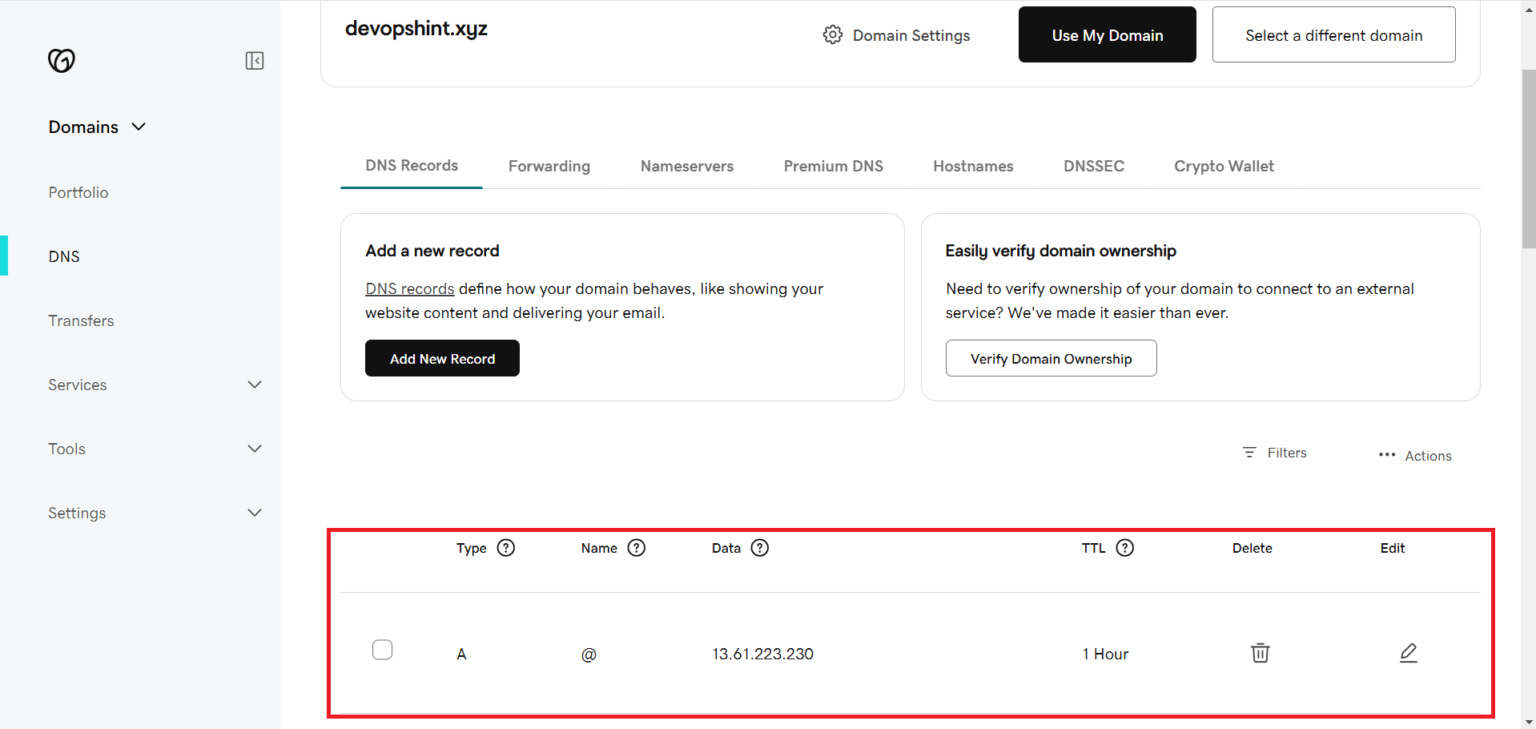Collapse the Domains section chevron
Image resolution: width=1536 pixels, height=729 pixels.
pyautogui.click(x=139, y=127)
